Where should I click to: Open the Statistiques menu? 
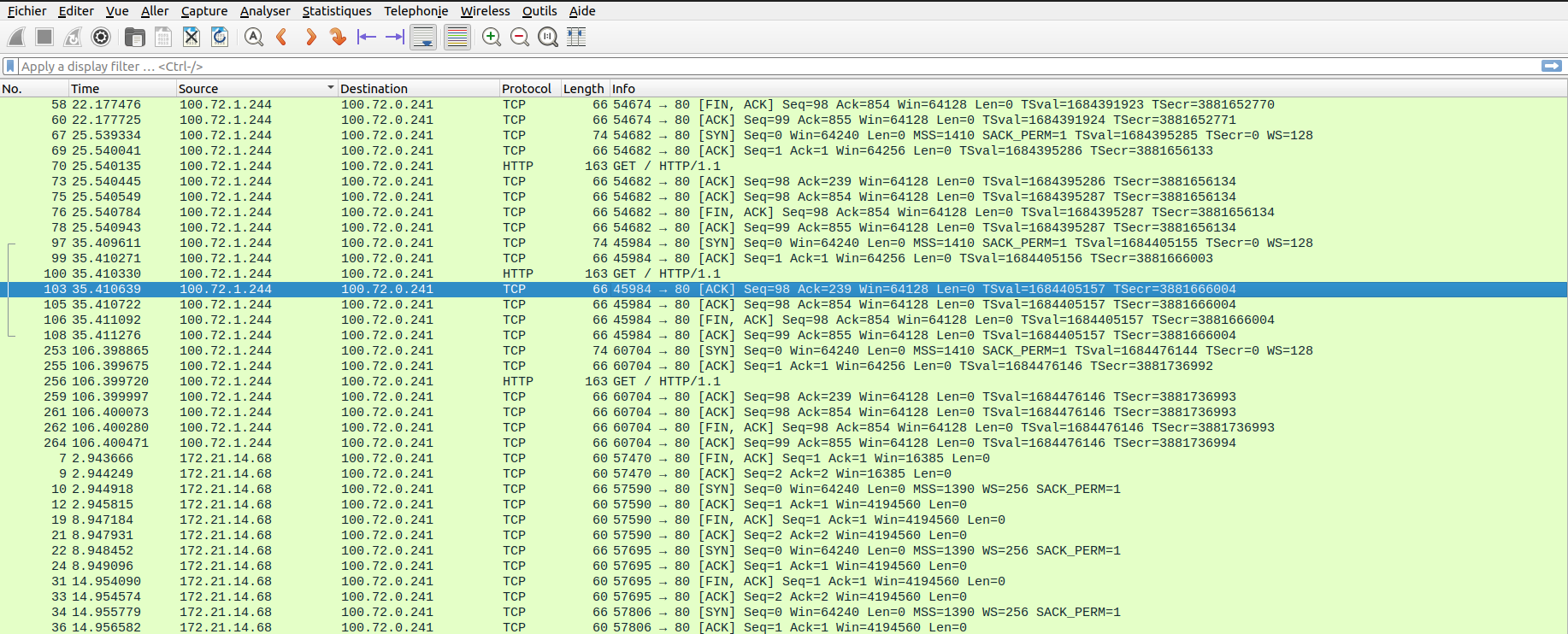(337, 11)
